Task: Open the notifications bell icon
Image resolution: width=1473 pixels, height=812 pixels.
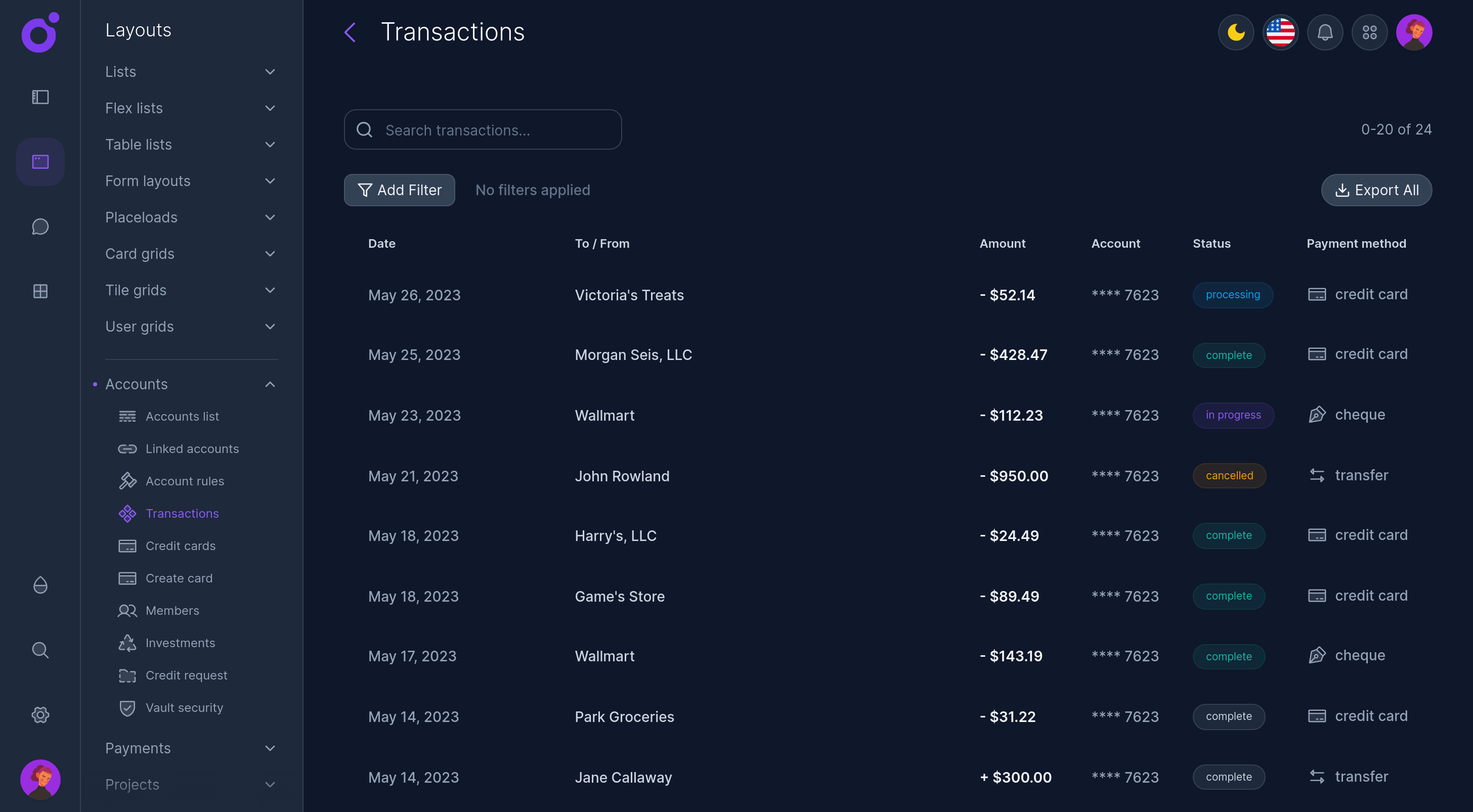Action: 1325,32
